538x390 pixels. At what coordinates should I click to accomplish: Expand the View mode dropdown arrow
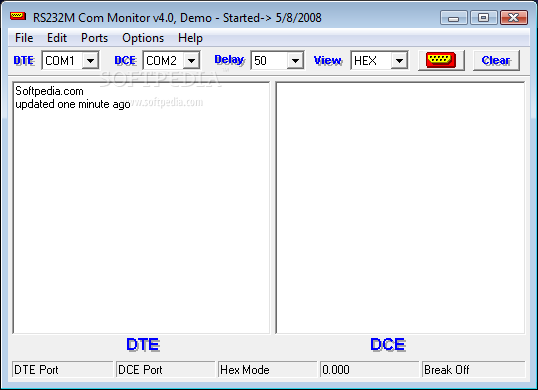coord(399,61)
